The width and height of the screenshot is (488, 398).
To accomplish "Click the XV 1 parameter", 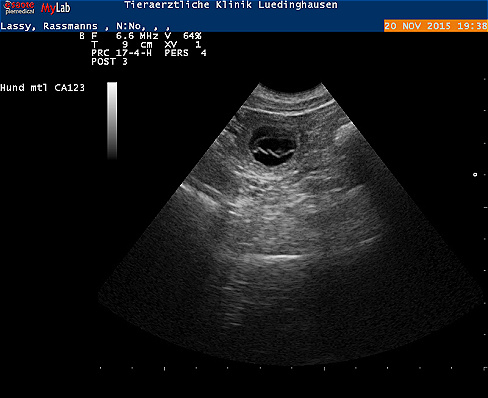I will (x=183, y=45).
